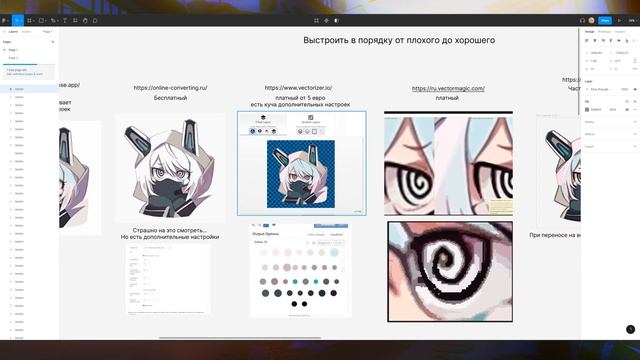Toggle layer visibility in Layer section
The width and height of the screenshot is (640, 360).
coord(635,89)
